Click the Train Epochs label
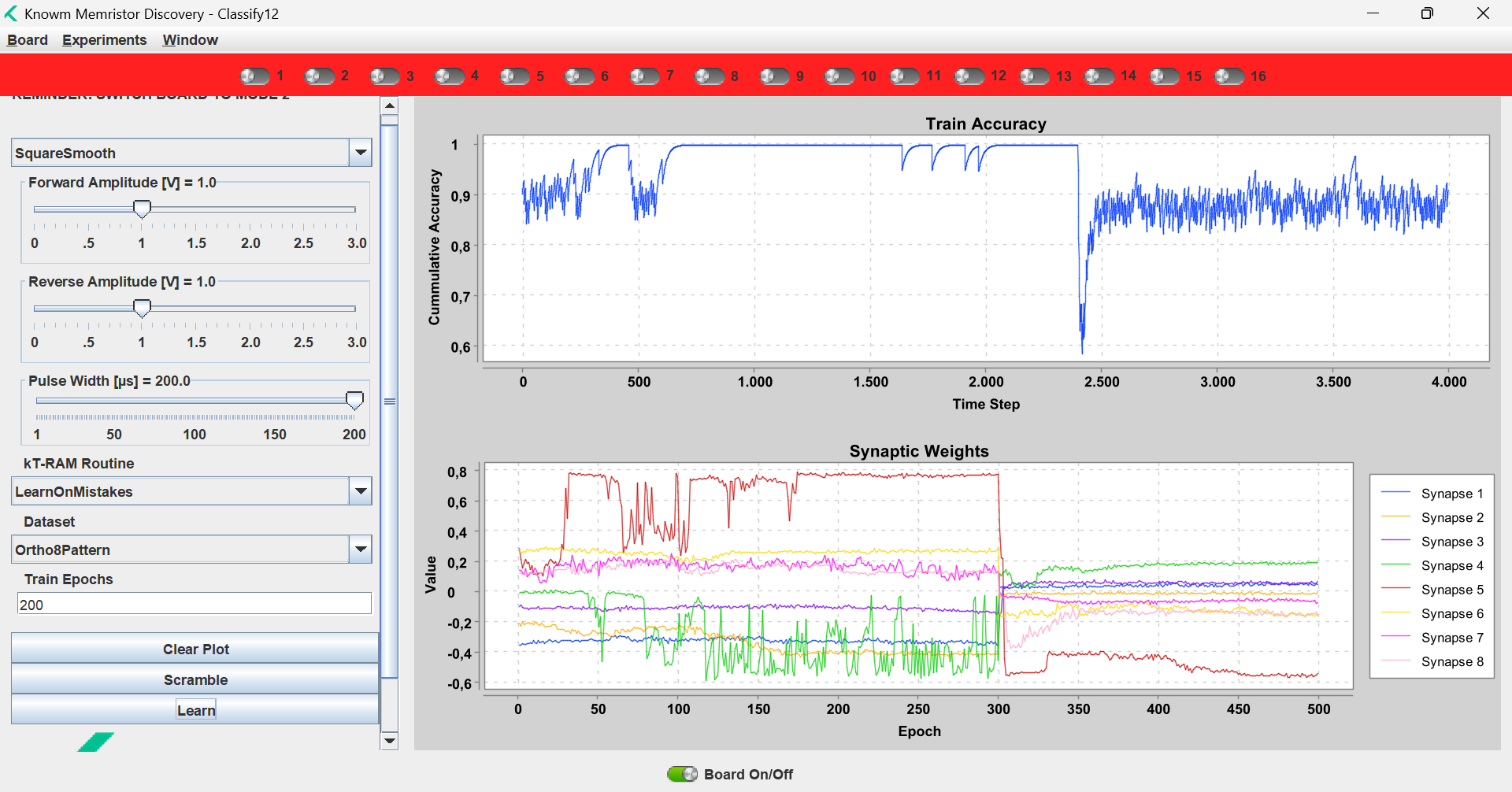This screenshot has height=792, width=1512. [x=69, y=579]
